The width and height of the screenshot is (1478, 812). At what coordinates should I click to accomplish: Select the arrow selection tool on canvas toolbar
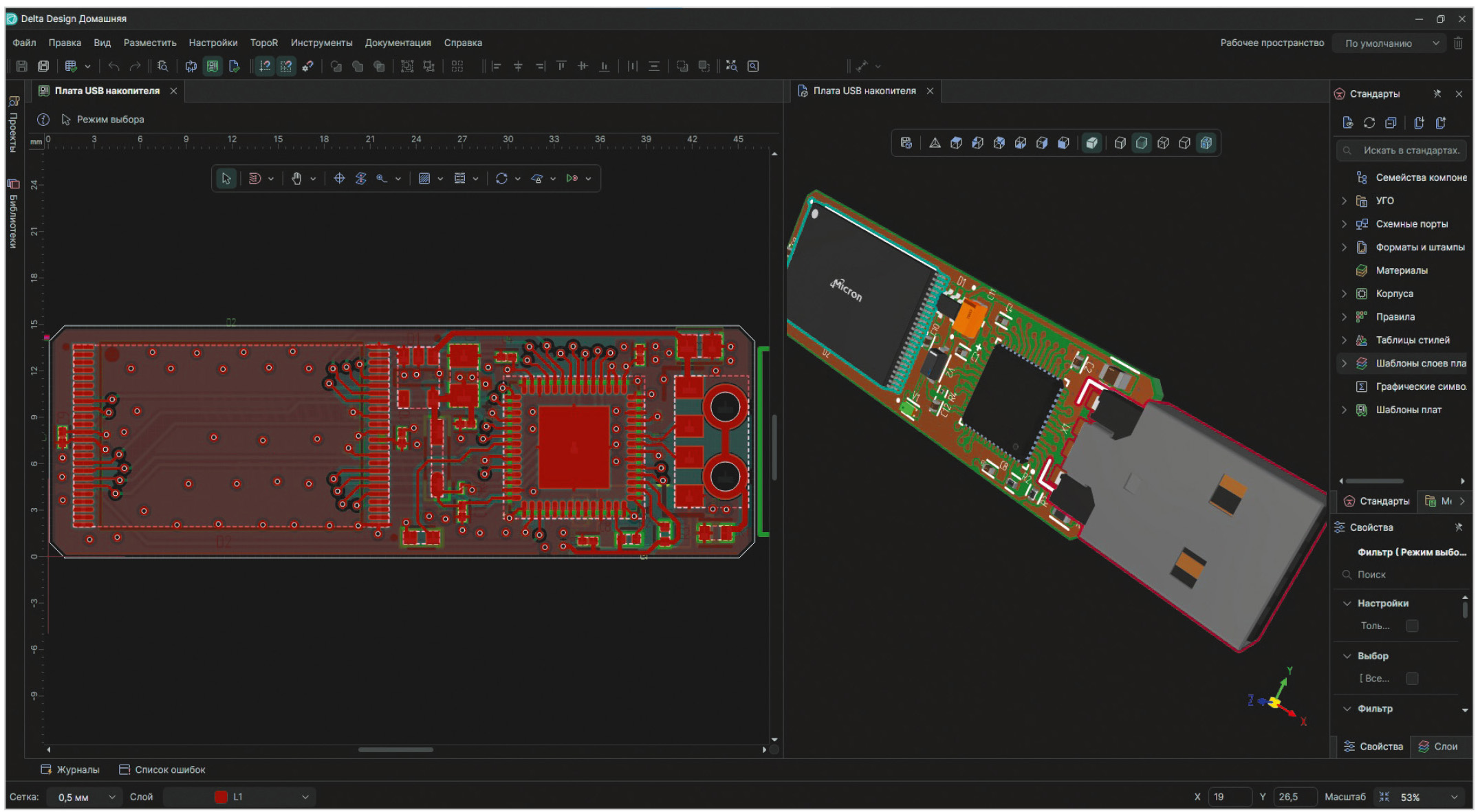tap(226, 179)
